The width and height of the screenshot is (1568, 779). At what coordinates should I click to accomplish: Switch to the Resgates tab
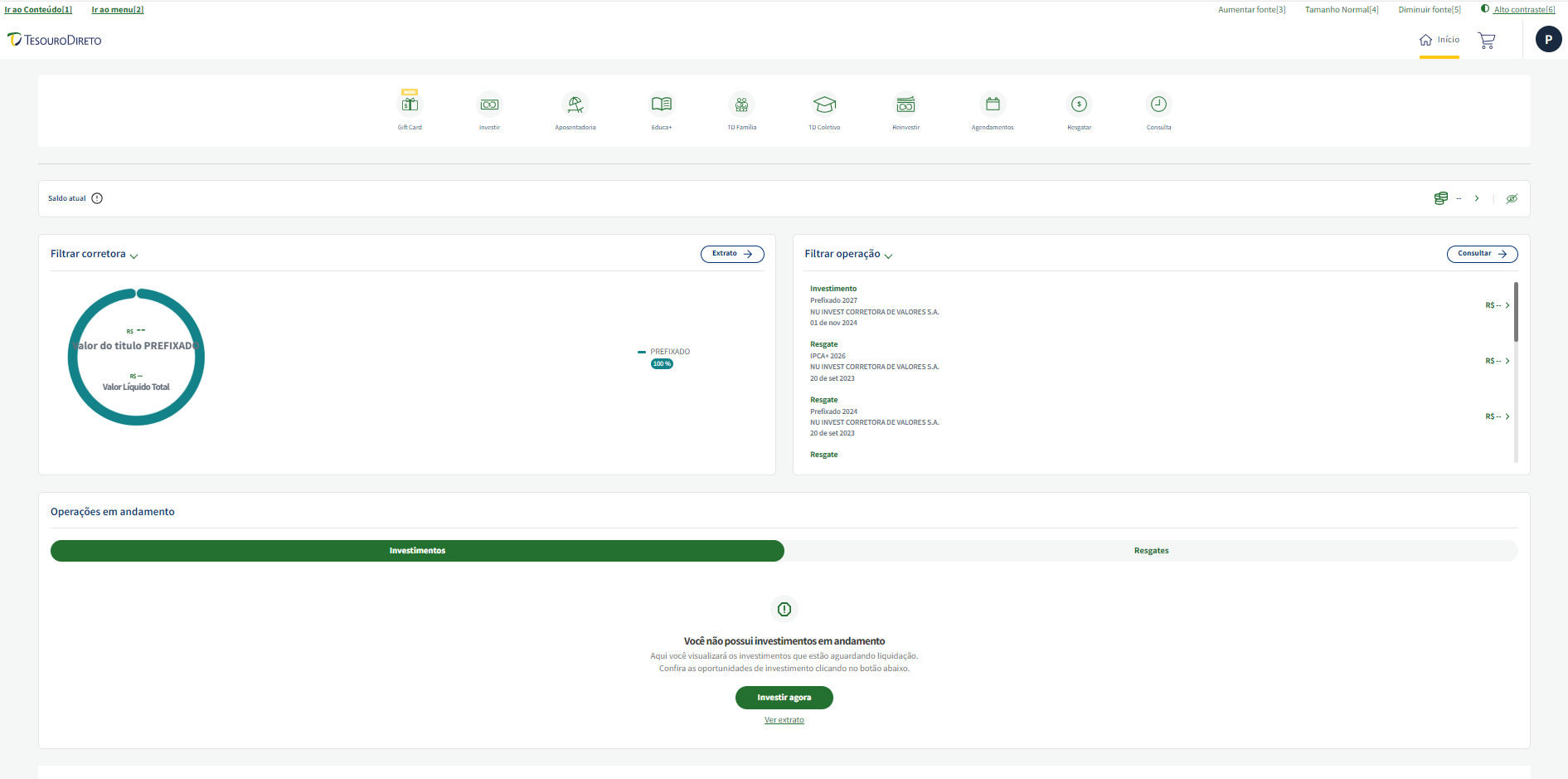[1151, 551]
